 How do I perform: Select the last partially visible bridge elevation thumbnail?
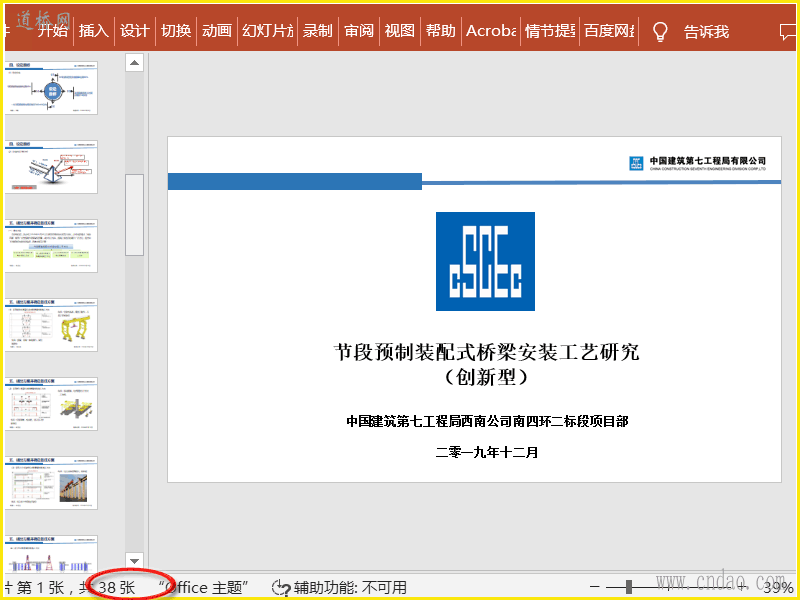pos(51,554)
